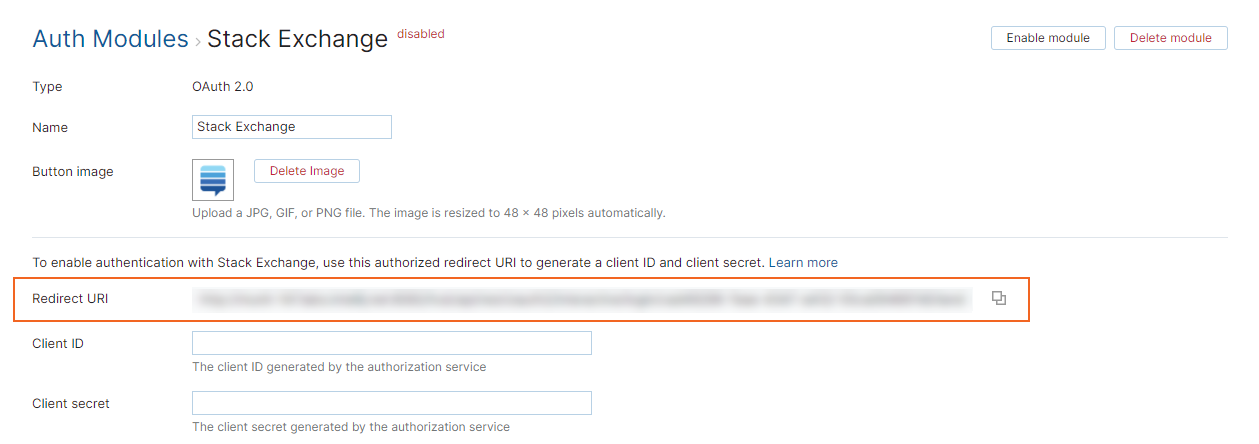Click into the Client secret input
This screenshot has width=1259, height=444.
pos(392,403)
